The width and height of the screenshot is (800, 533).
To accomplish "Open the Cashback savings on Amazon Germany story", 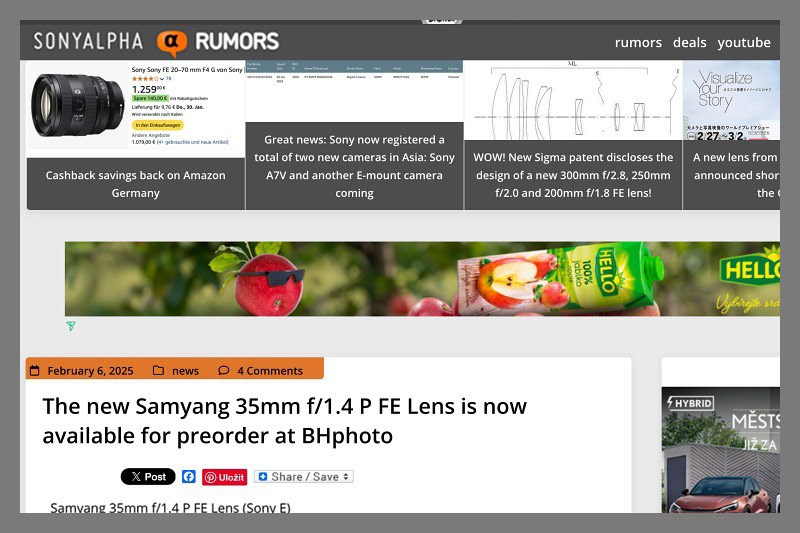I will [136, 184].
